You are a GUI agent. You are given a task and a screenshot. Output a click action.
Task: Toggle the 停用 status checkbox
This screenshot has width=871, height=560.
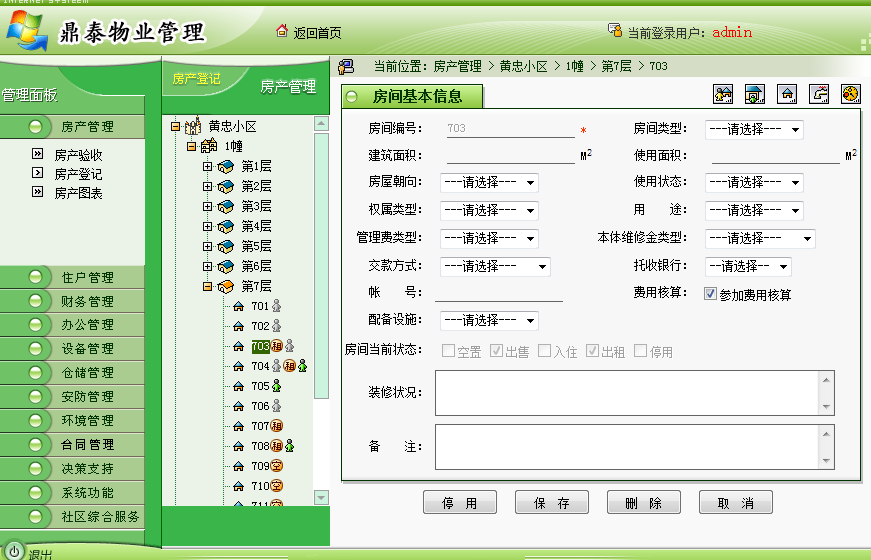[x=640, y=351]
